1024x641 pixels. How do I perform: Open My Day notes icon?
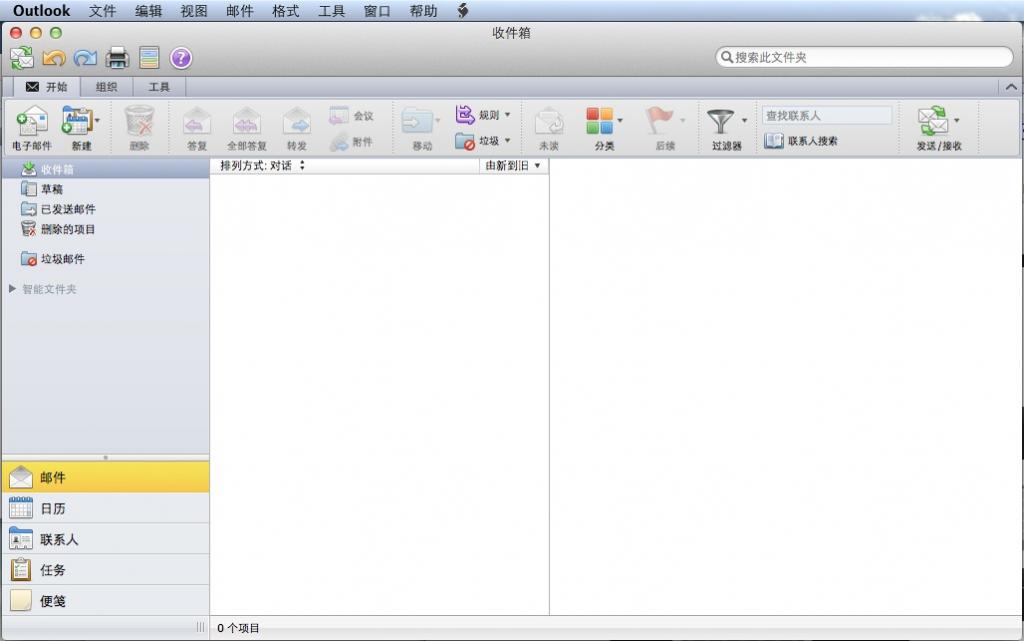click(x=149, y=58)
